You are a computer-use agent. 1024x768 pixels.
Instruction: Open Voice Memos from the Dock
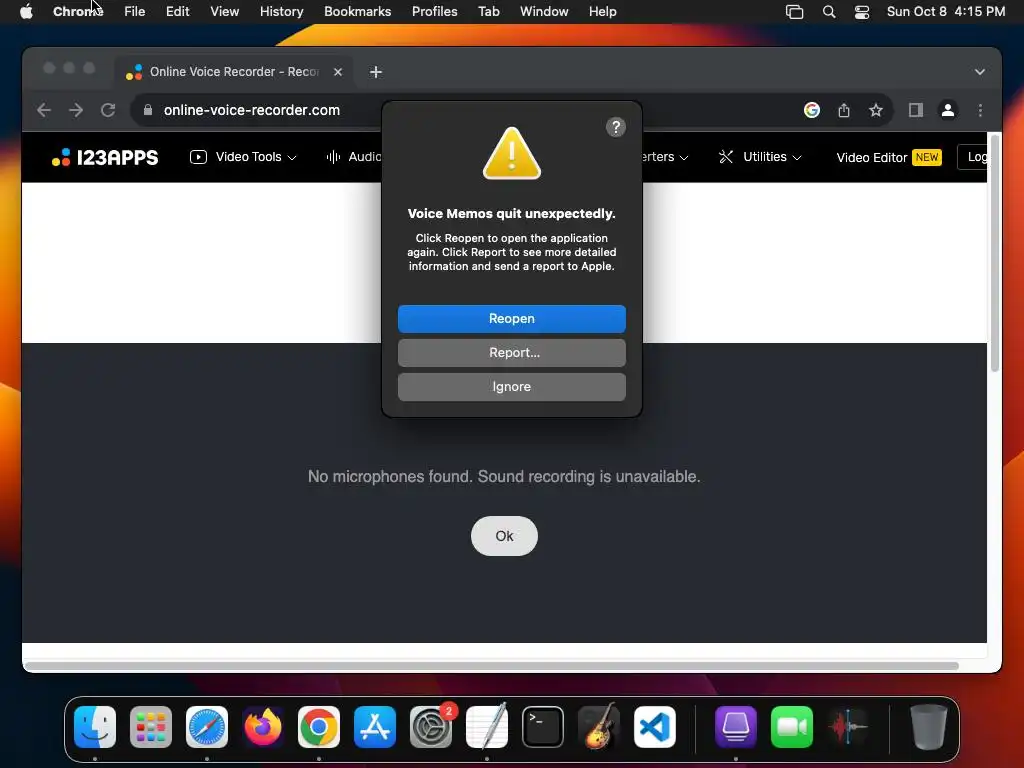click(x=848, y=727)
